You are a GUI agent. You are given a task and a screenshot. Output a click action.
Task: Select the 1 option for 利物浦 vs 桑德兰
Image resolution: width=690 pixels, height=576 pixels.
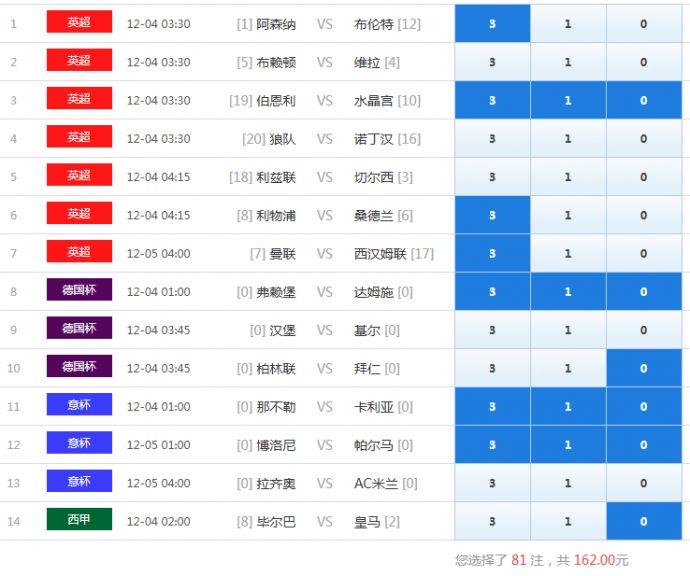pyautogui.click(x=568, y=215)
